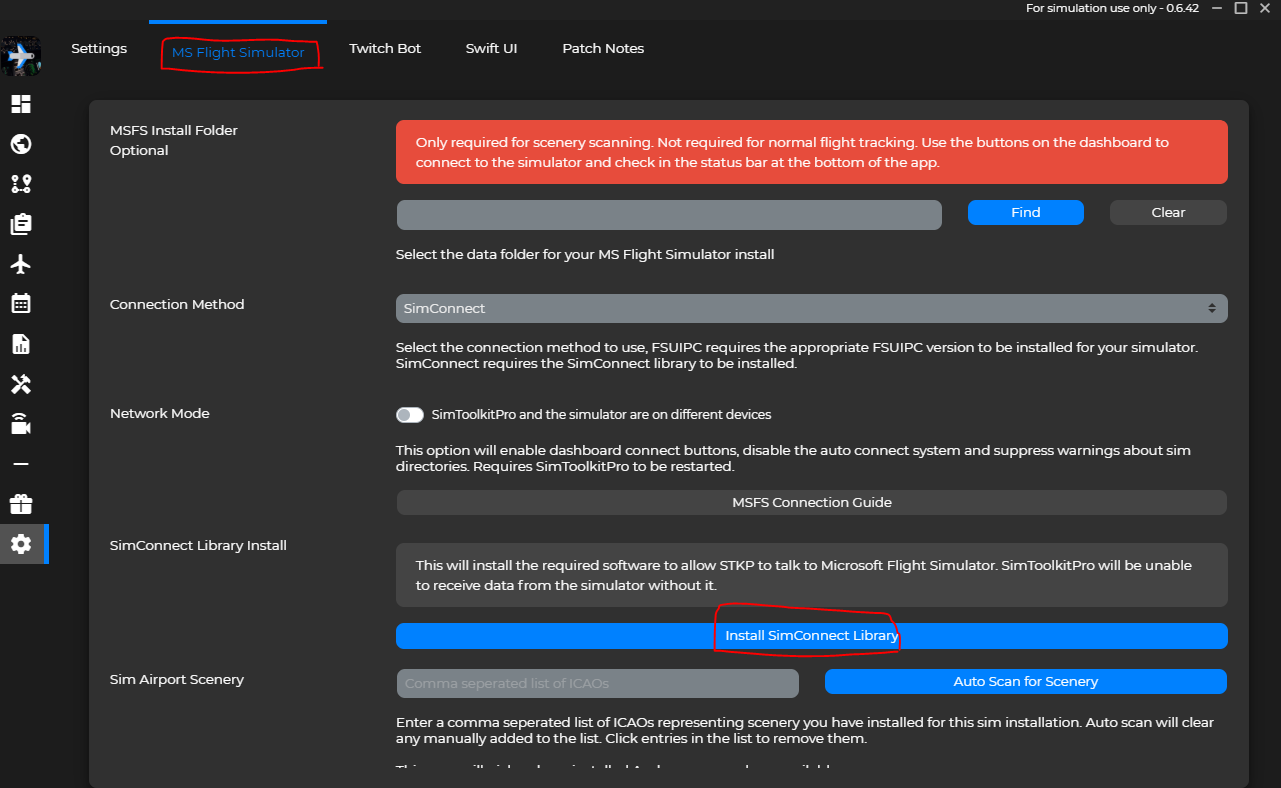The height and width of the screenshot is (788, 1281).
Task: Open the route waypoints icon in sidebar
Action: coord(21,184)
